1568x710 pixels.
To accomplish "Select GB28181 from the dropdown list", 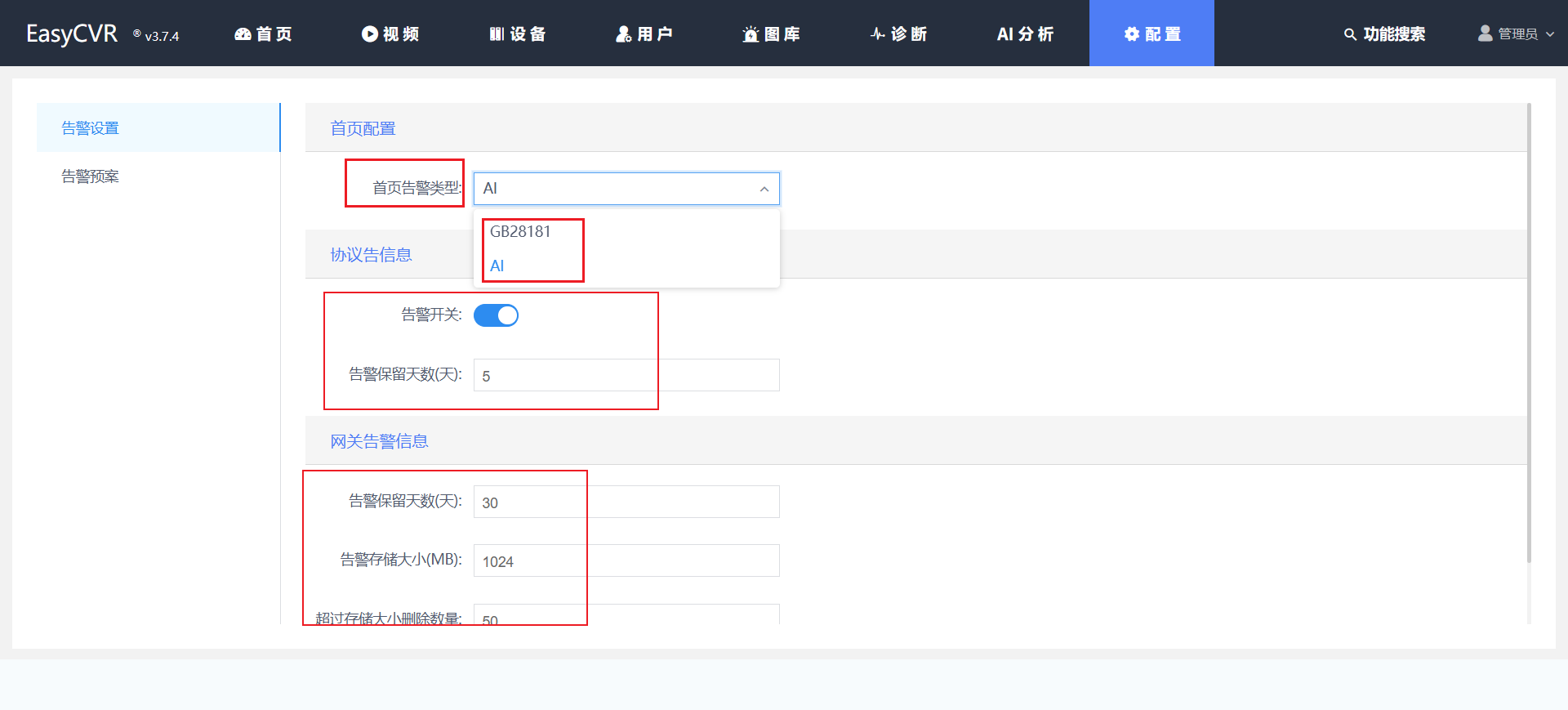I will (520, 232).
